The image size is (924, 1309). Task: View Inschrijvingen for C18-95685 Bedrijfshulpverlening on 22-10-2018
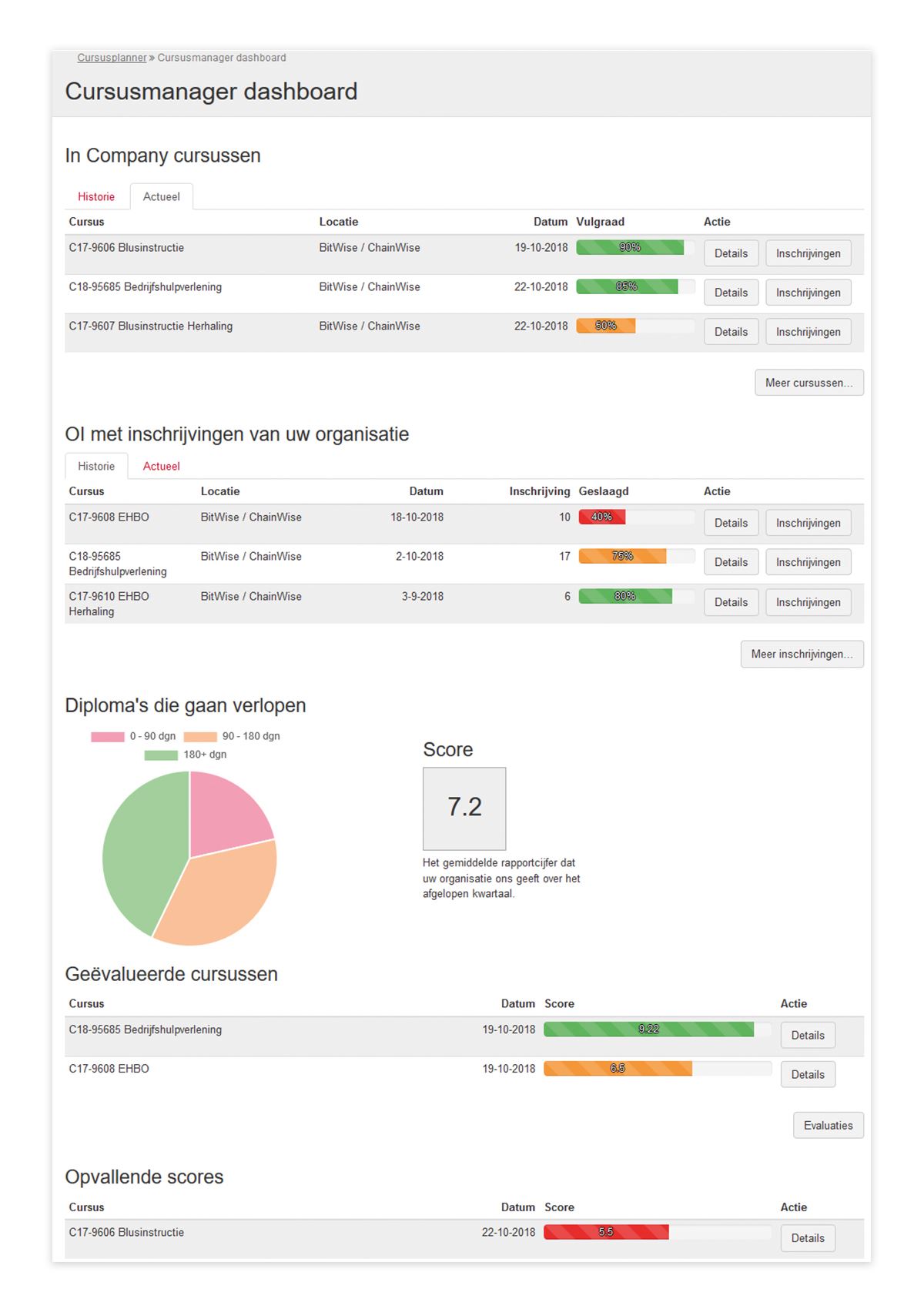808,293
